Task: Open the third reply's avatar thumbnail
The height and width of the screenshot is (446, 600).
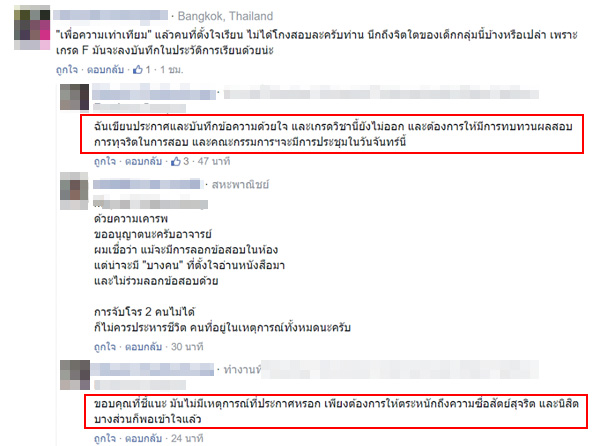Action: [75, 375]
